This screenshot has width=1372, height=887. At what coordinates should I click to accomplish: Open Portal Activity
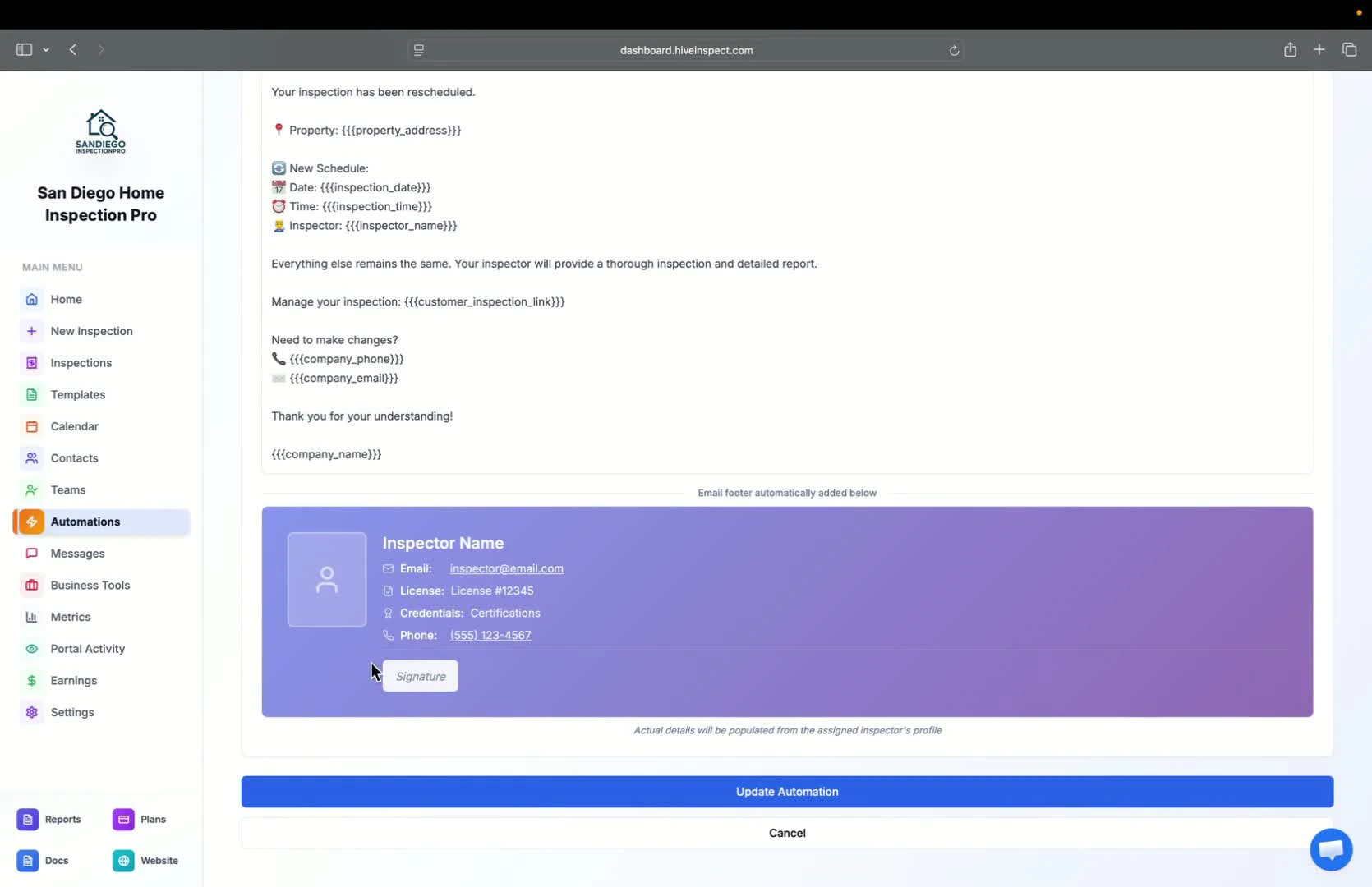tap(86, 649)
